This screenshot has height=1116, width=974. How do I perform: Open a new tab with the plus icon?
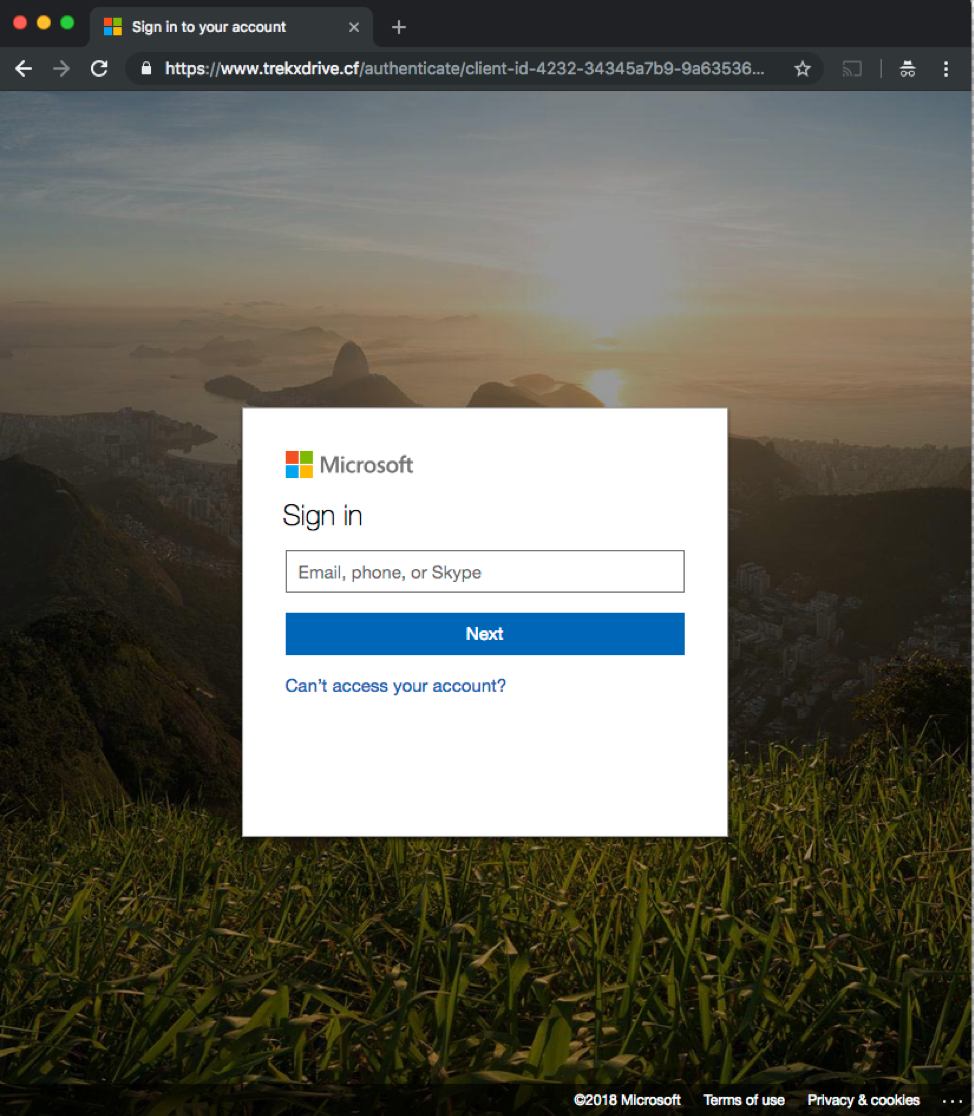point(399,27)
